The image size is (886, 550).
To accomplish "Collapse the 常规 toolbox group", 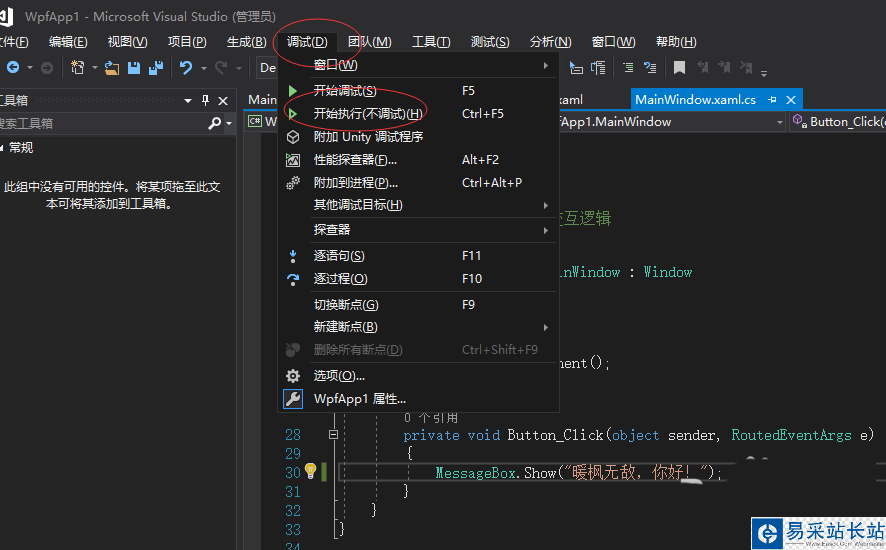I will coord(2,148).
